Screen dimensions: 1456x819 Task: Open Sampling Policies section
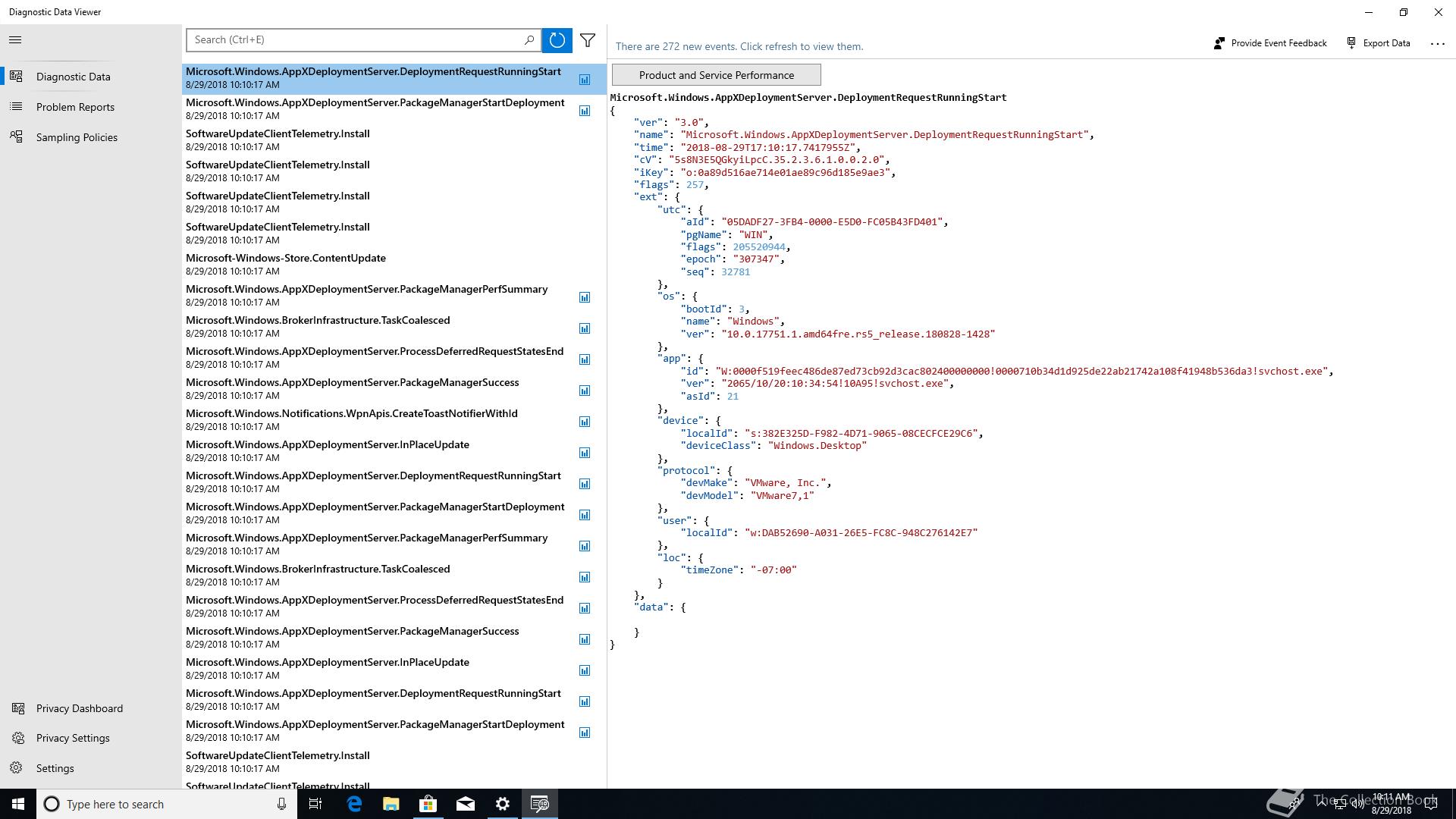(x=91, y=137)
